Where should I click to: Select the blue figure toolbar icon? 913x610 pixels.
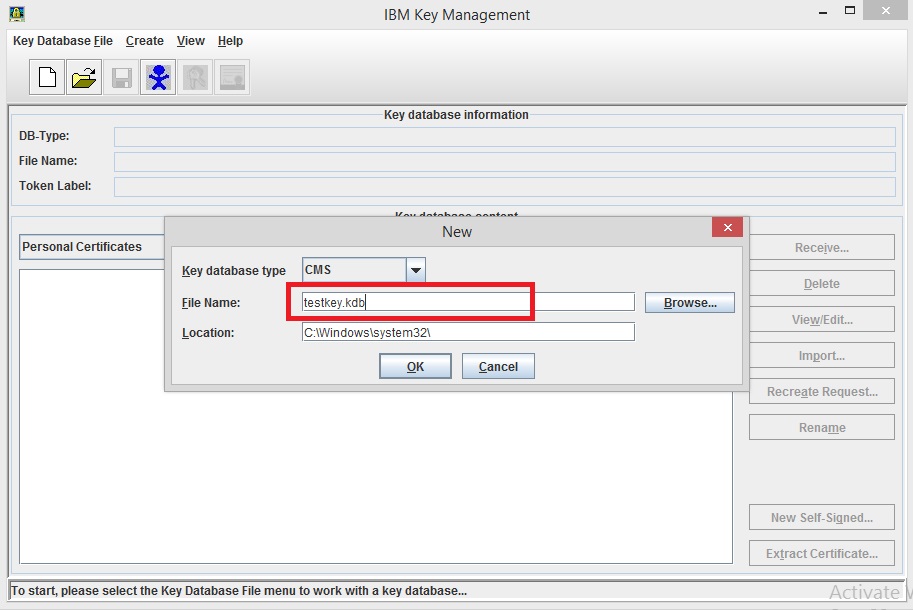[158, 77]
